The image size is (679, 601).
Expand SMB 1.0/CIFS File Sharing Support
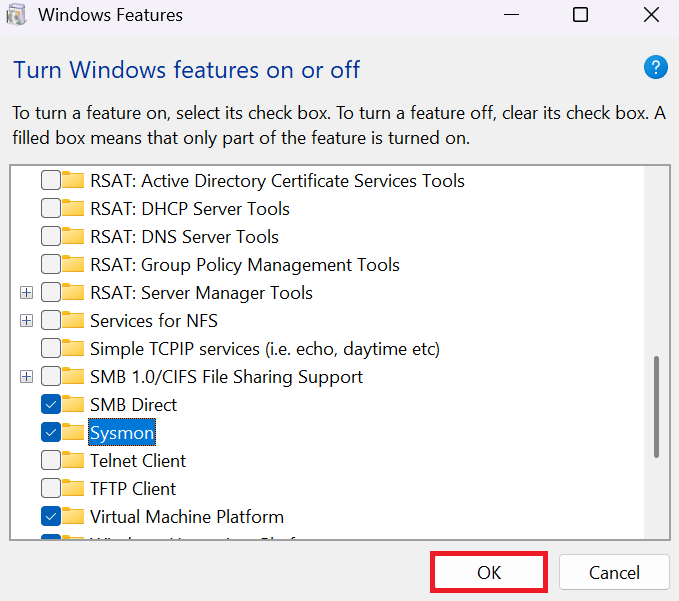pos(26,377)
